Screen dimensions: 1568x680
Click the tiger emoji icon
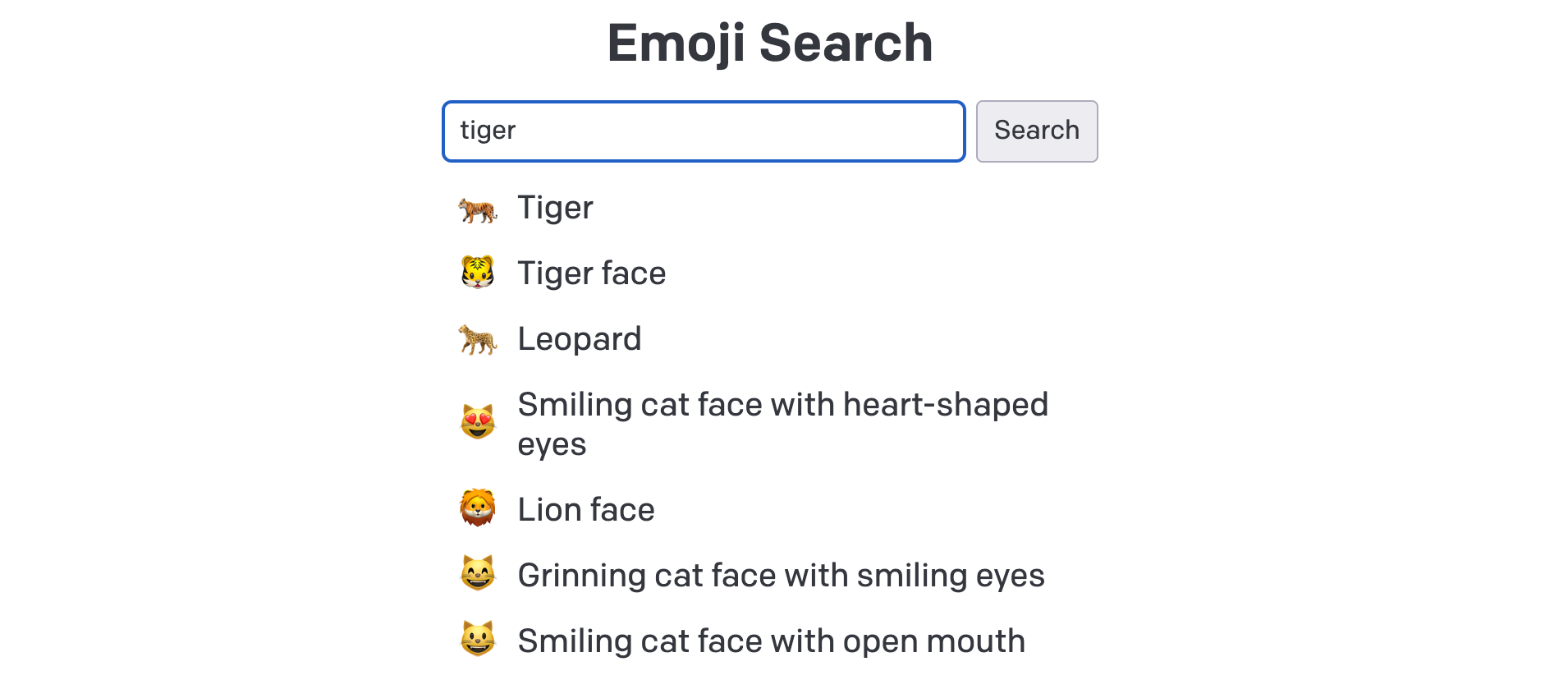tap(478, 209)
